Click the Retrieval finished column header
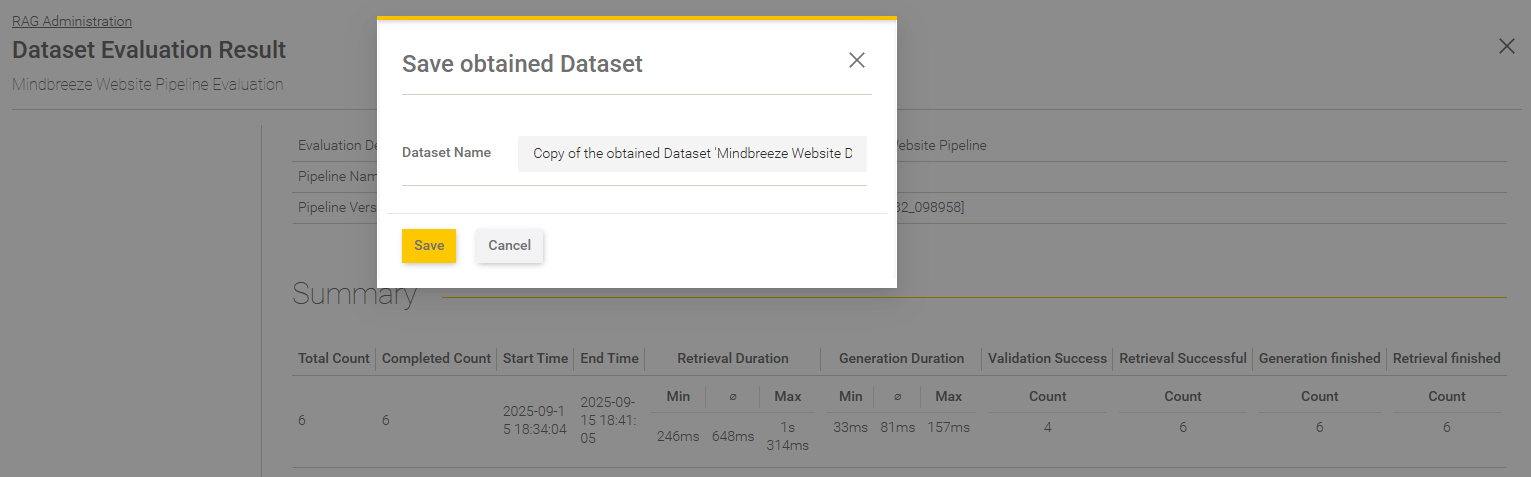The height and width of the screenshot is (477, 1531). (1446, 358)
